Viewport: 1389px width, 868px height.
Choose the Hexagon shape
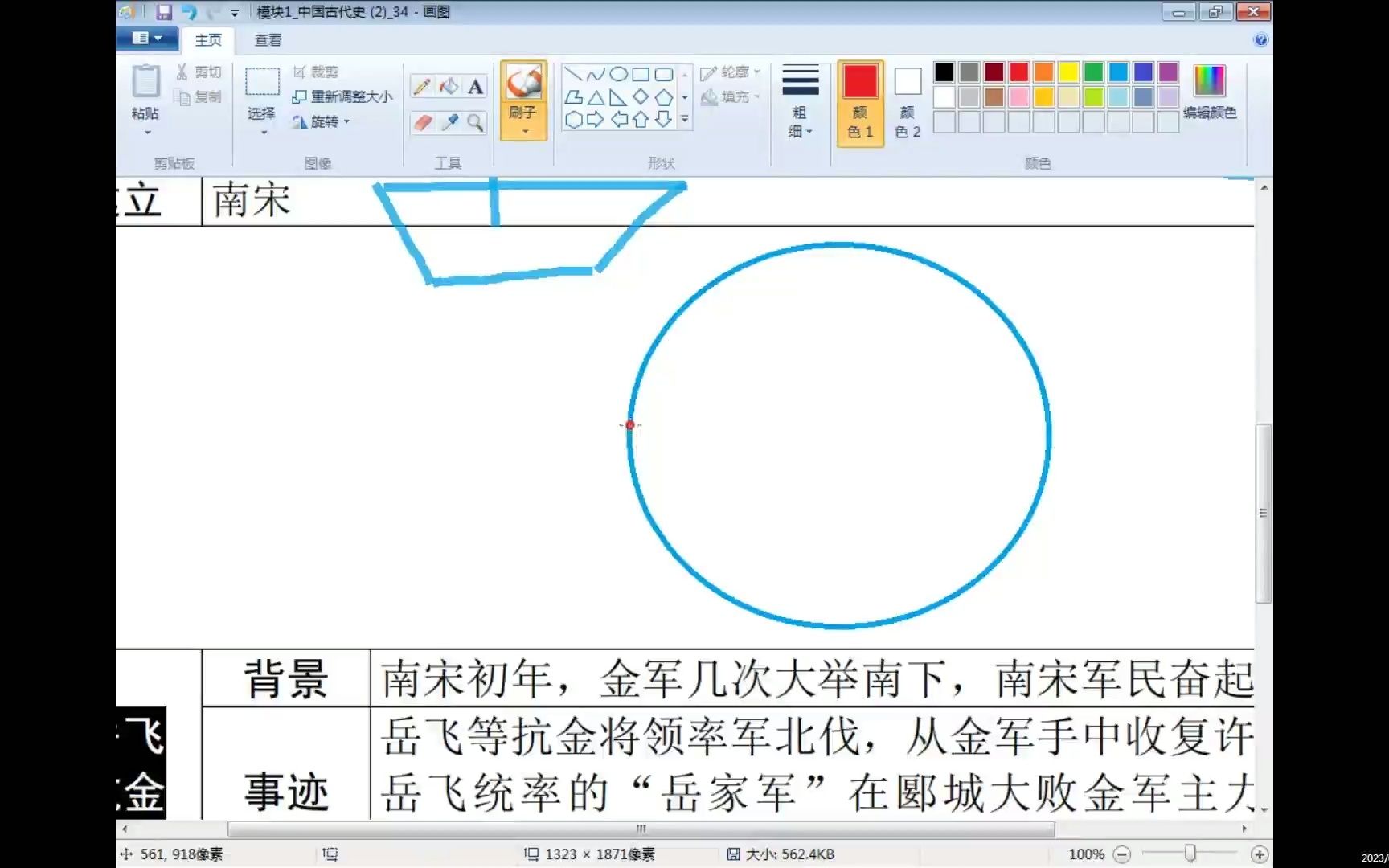click(x=573, y=120)
